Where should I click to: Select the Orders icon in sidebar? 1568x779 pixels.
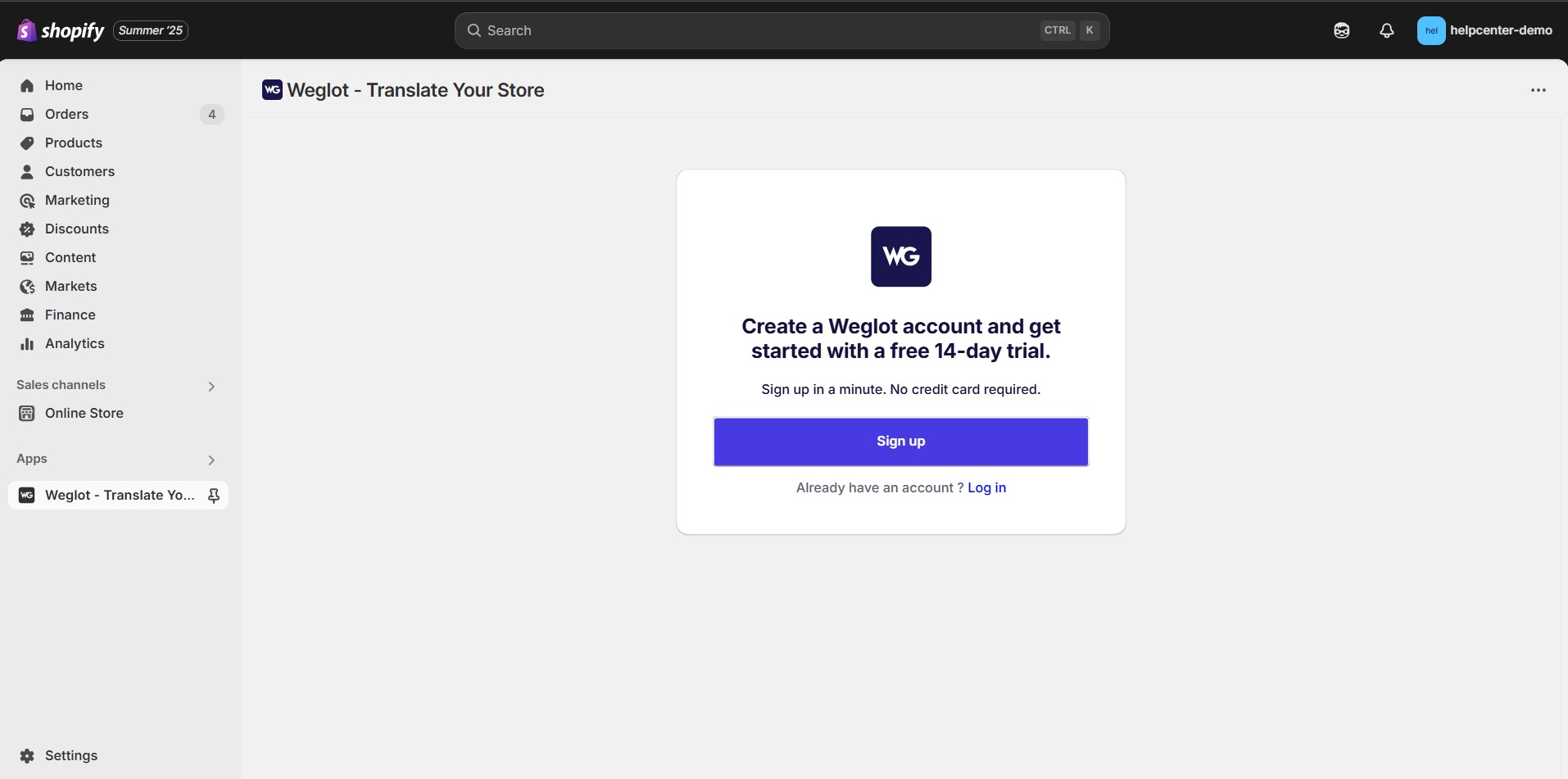[x=27, y=114]
